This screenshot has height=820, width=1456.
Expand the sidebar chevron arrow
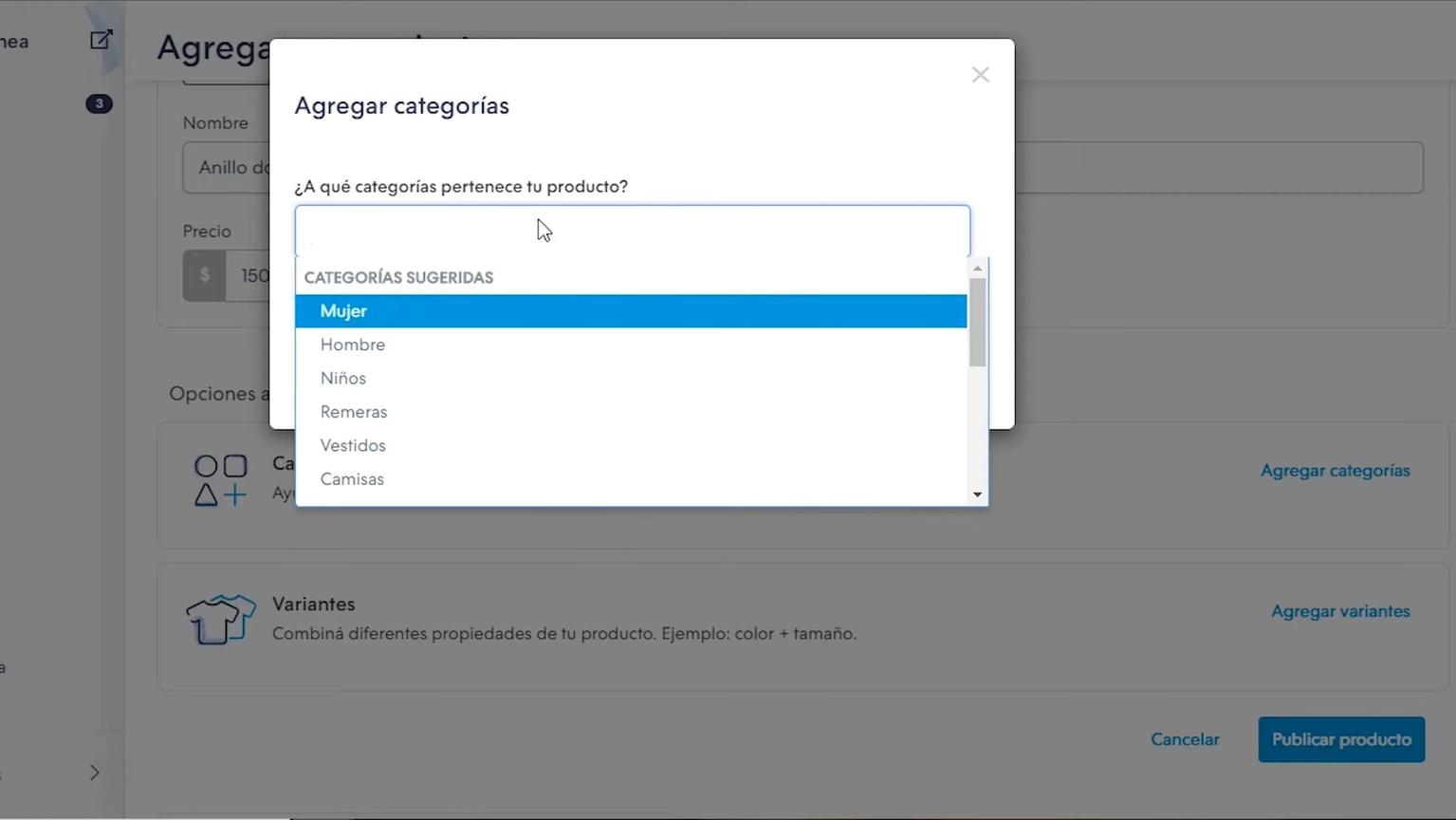(x=94, y=773)
